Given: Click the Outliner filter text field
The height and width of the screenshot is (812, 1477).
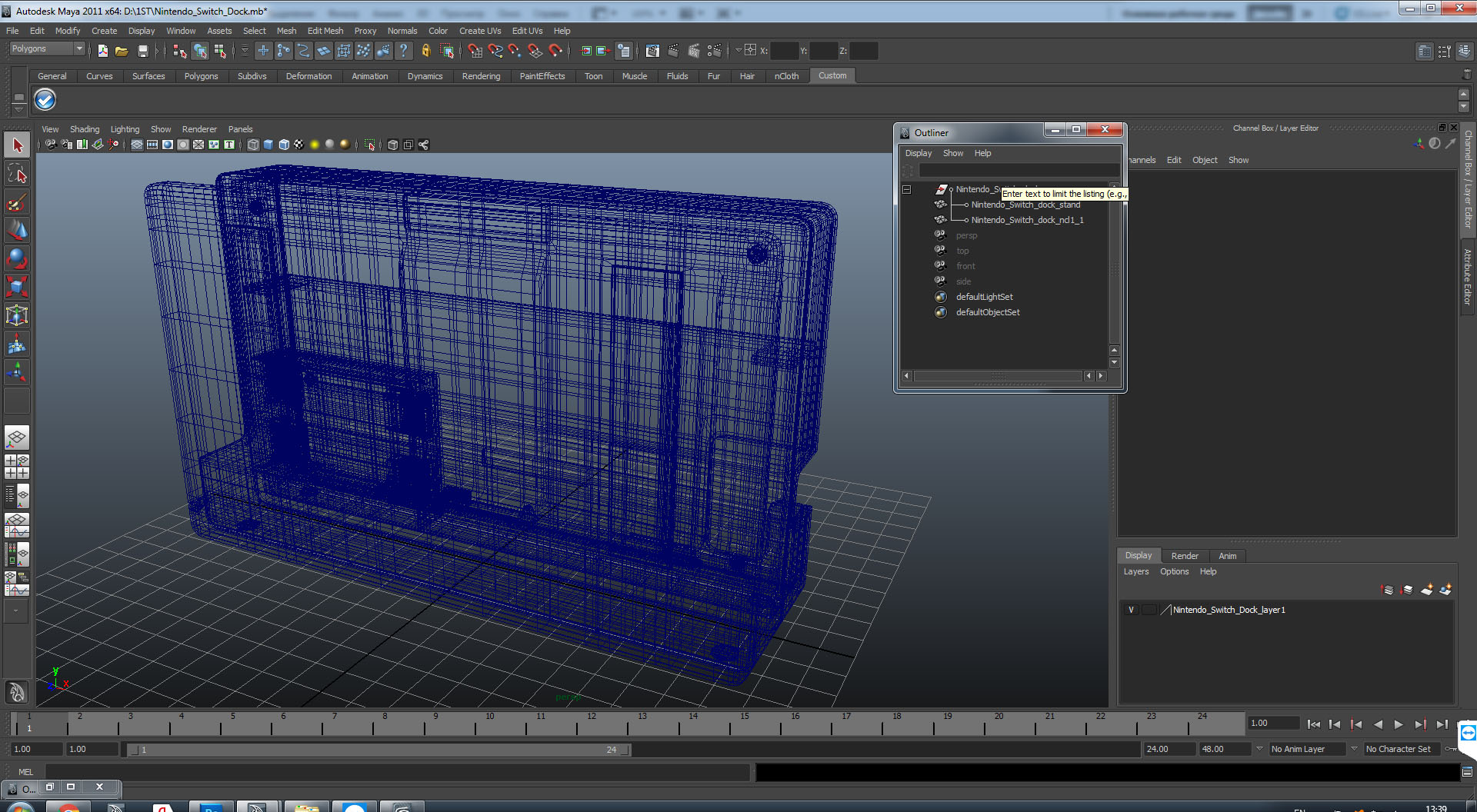Looking at the screenshot, I should (x=1019, y=170).
